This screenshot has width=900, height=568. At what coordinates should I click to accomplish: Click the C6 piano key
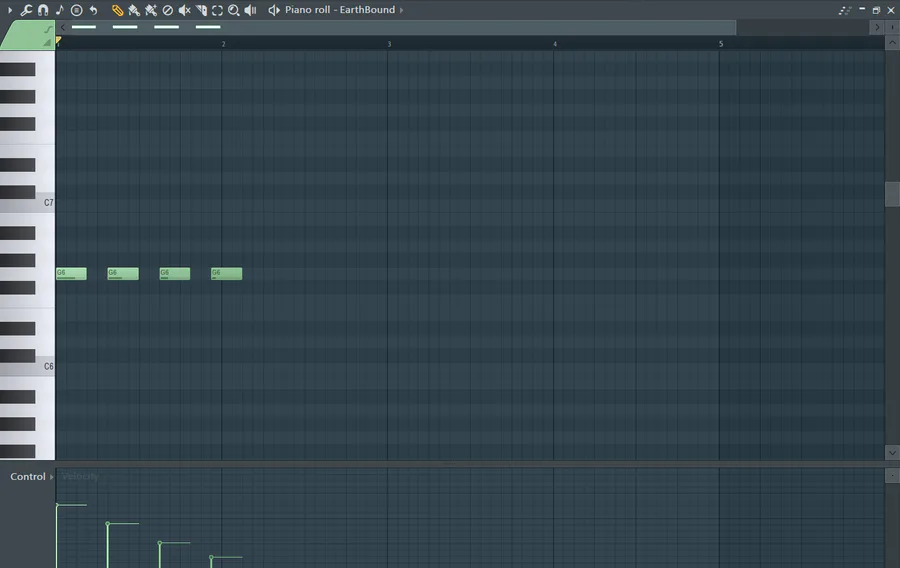[x=28, y=367]
